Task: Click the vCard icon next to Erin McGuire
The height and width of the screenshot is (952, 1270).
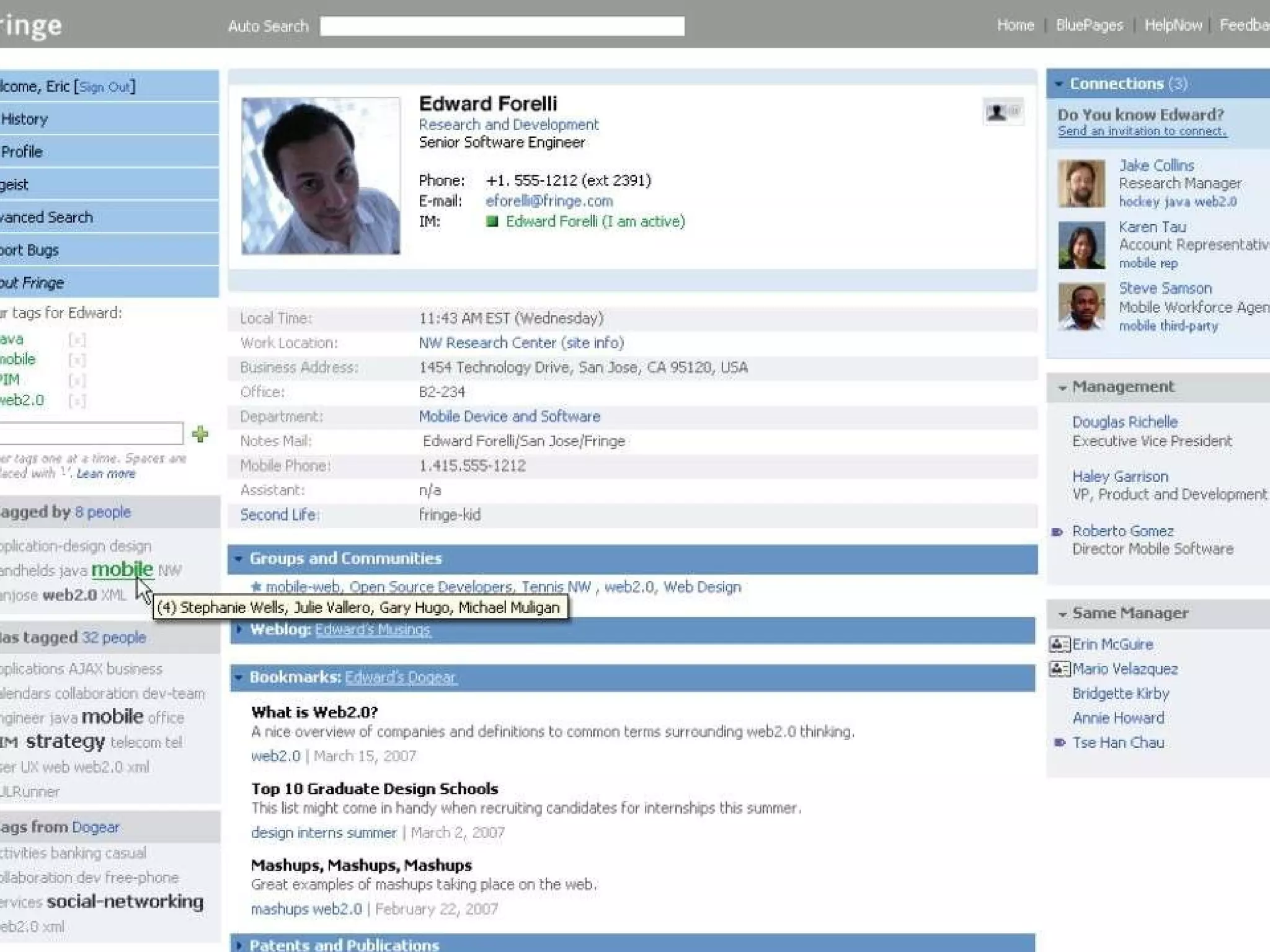Action: 1059,645
